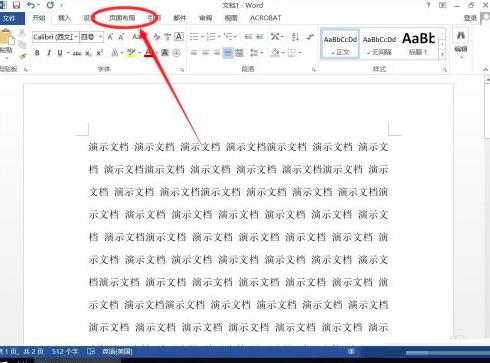This screenshot has width=490, height=363.
Task: Open the Clipboard (剪贴板) dialog launcher
Action: pos(26,70)
